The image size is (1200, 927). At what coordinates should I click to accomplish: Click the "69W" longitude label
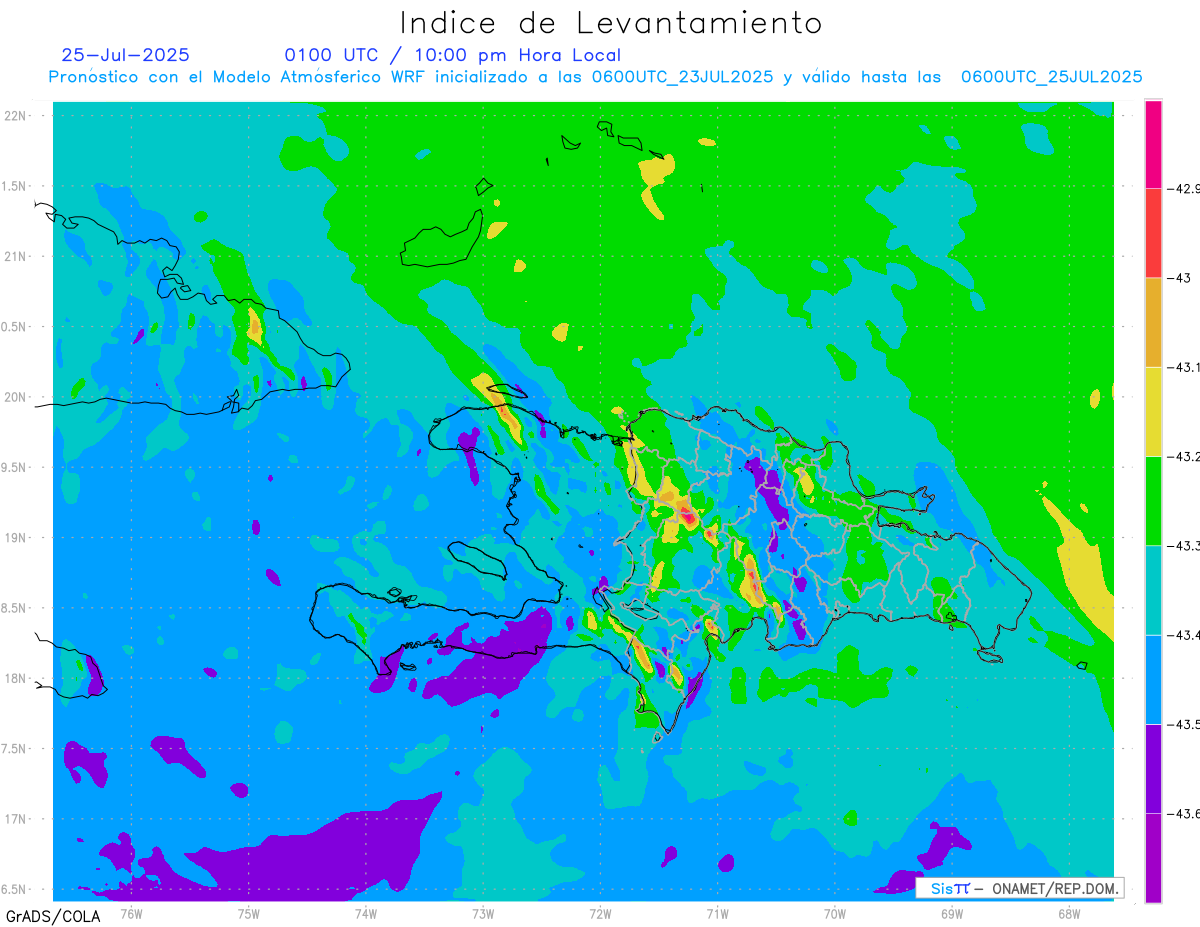coord(952,913)
